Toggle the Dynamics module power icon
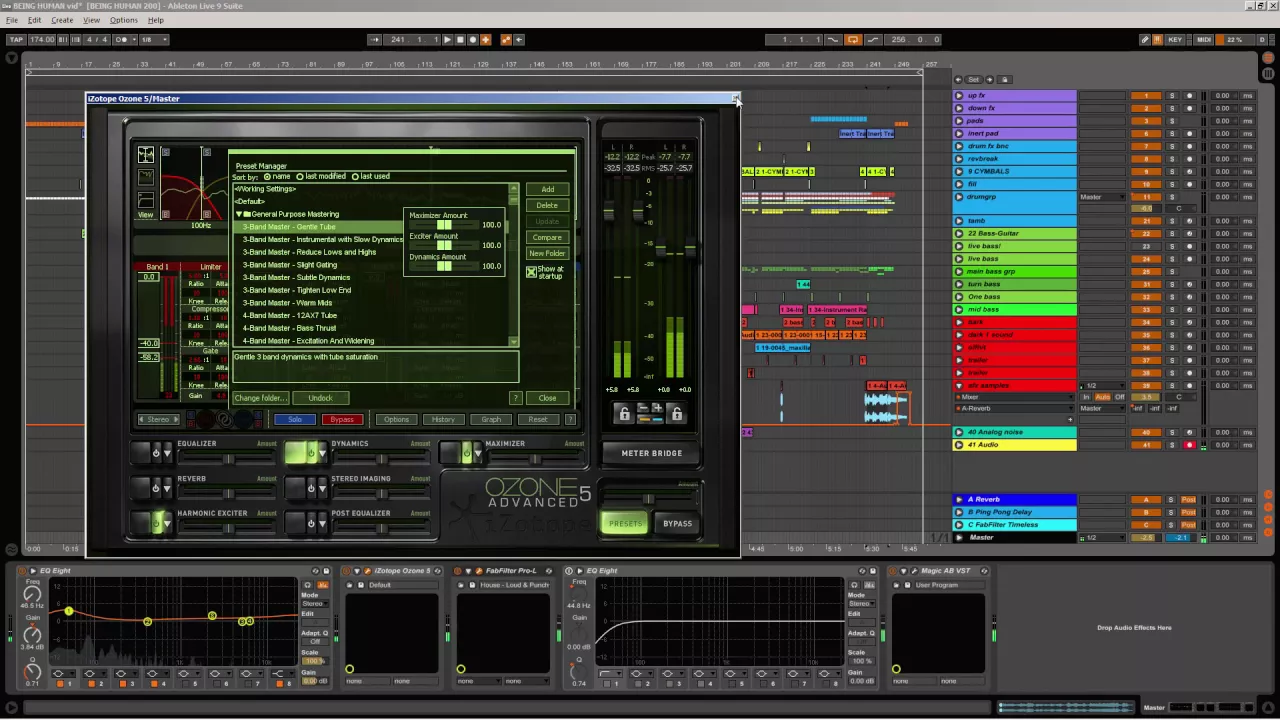 point(309,453)
